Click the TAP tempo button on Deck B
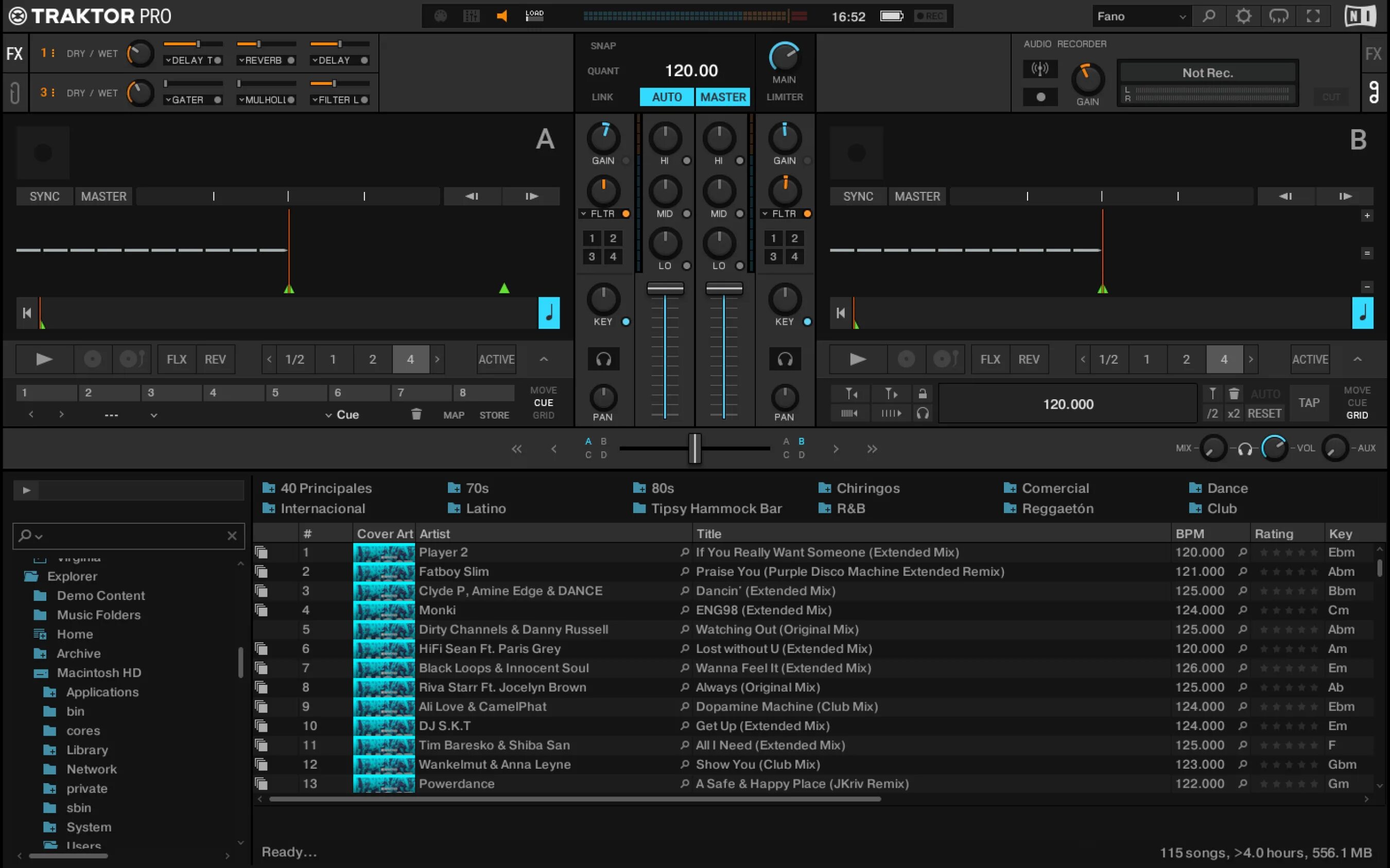This screenshot has height=868, width=1390. click(x=1309, y=403)
